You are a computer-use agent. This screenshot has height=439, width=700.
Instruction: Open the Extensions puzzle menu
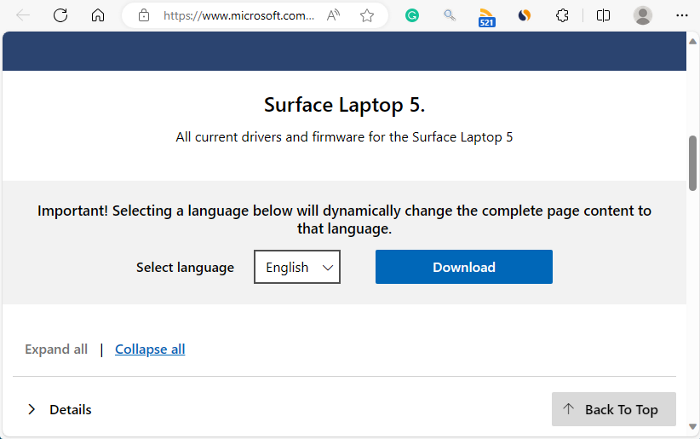point(562,16)
